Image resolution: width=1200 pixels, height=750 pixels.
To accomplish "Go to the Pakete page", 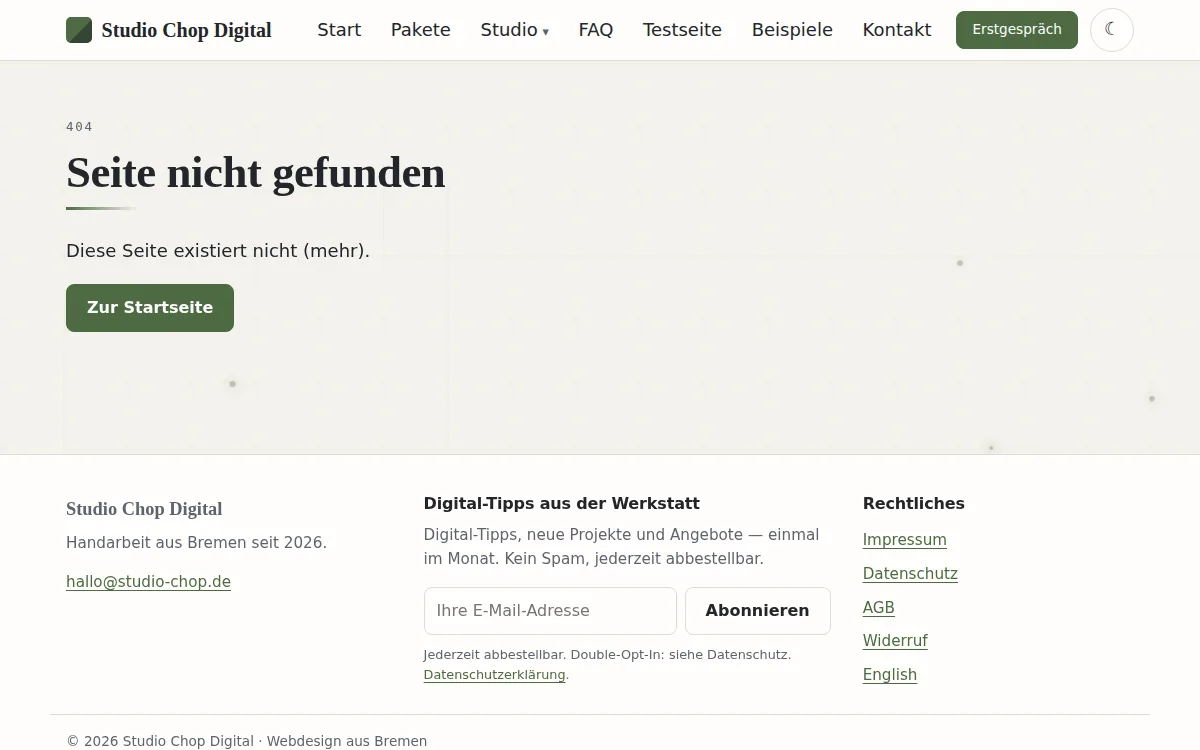I will coord(421,30).
